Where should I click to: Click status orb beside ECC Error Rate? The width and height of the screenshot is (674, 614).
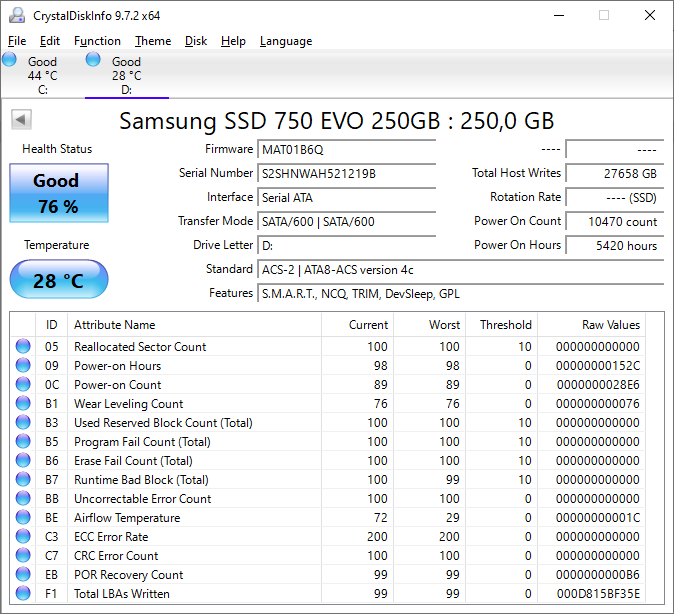click(x=23, y=537)
